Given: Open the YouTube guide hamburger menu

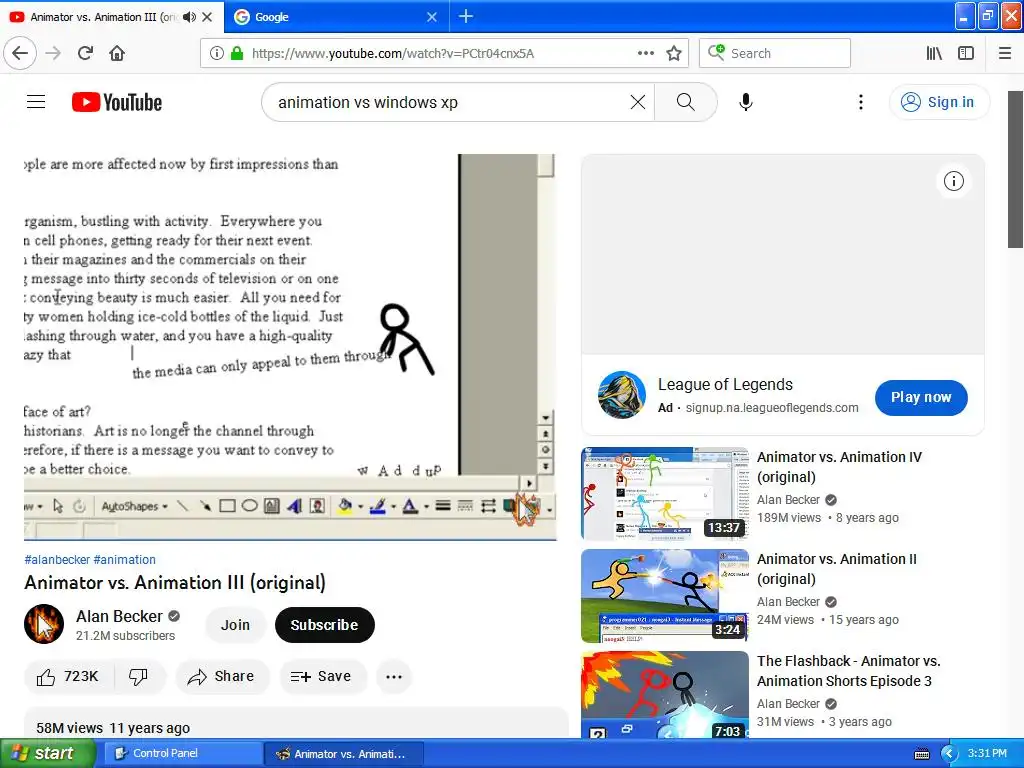Looking at the screenshot, I should [36, 102].
